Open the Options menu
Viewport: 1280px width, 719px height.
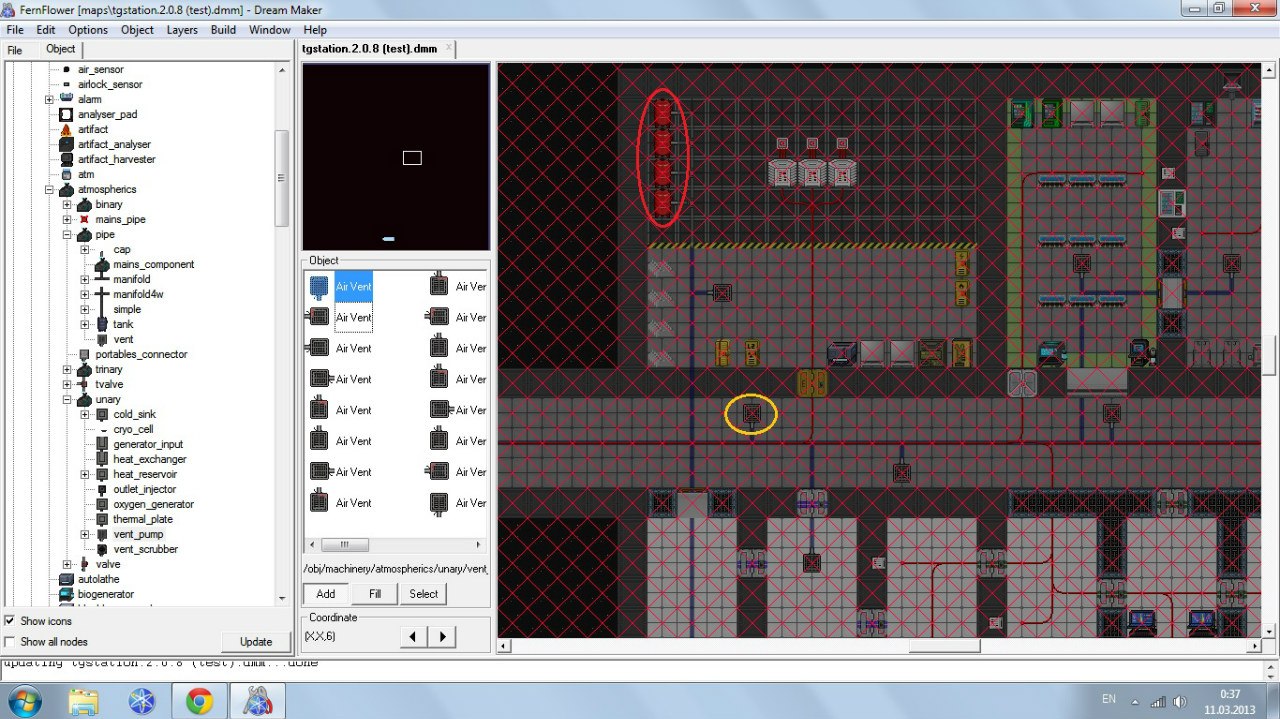tap(88, 30)
